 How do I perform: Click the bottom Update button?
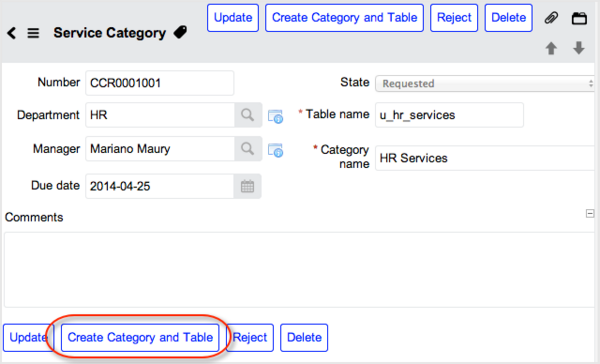29,338
